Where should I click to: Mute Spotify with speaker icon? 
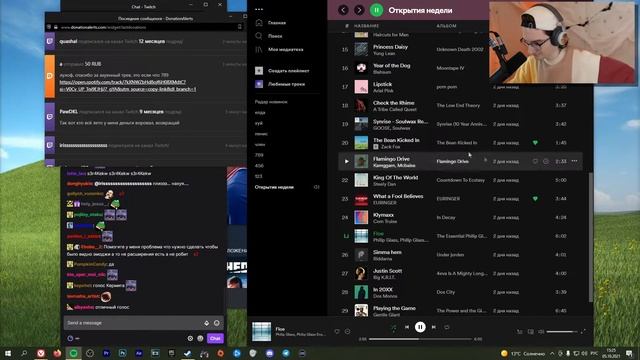(x=541, y=332)
